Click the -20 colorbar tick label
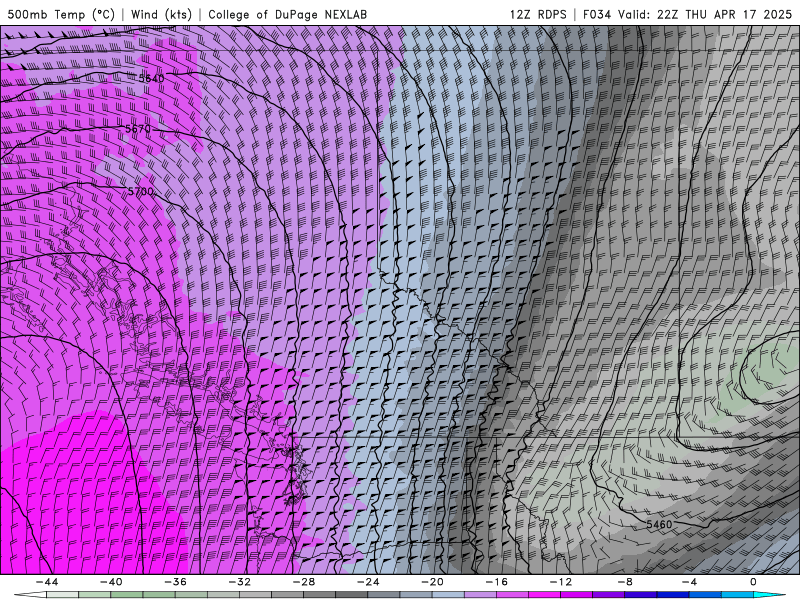800x600 pixels. pos(433,582)
